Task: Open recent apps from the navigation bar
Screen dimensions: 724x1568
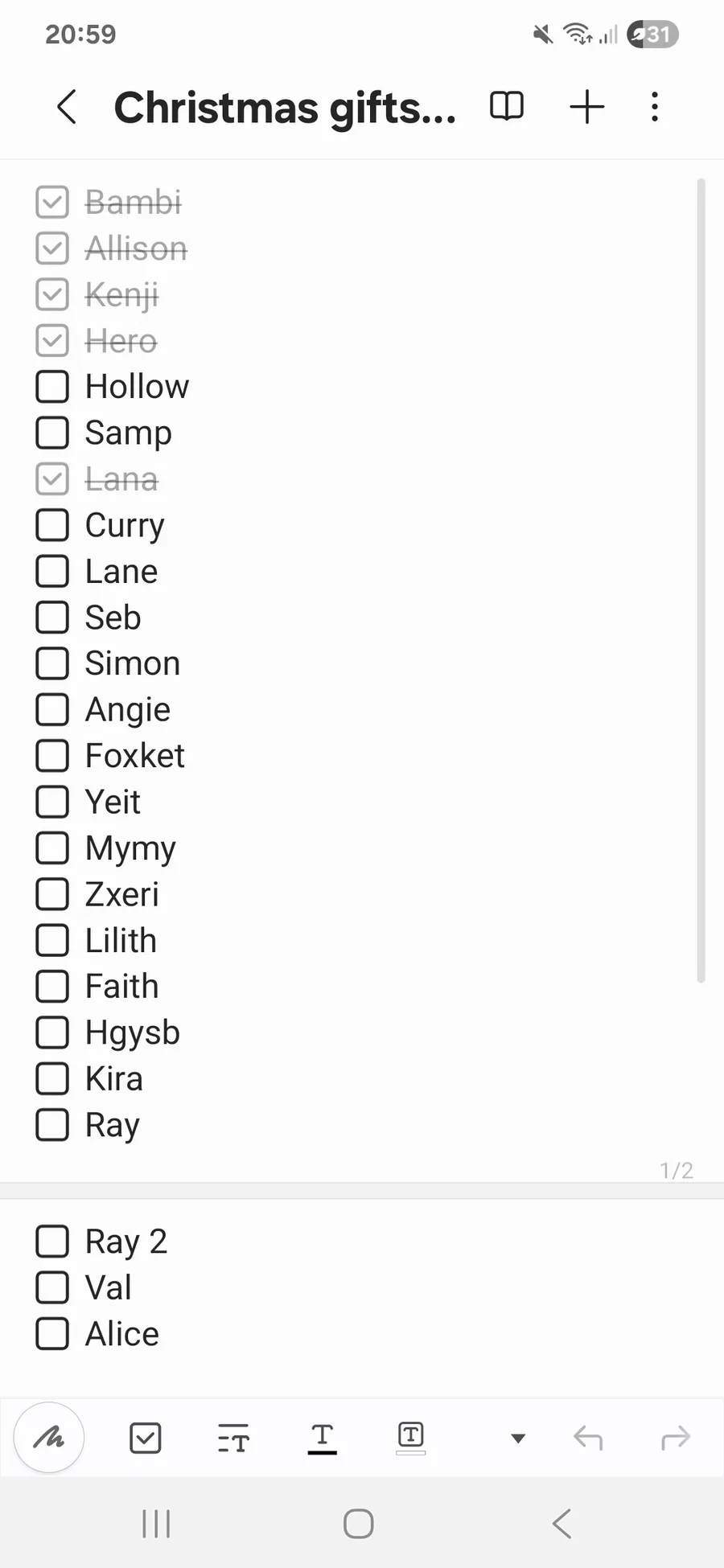Action: [x=156, y=1523]
